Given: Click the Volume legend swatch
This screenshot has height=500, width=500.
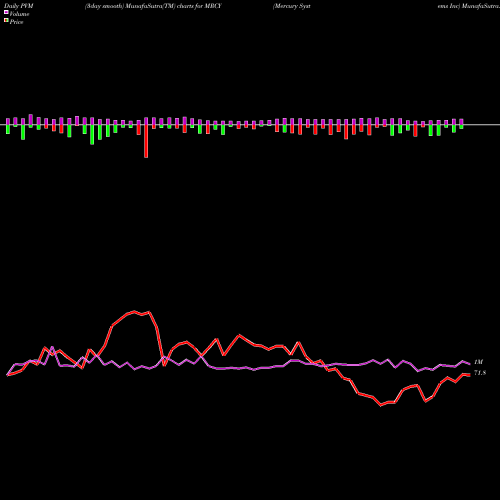Looking at the screenshot, I should (x=6, y=13).
